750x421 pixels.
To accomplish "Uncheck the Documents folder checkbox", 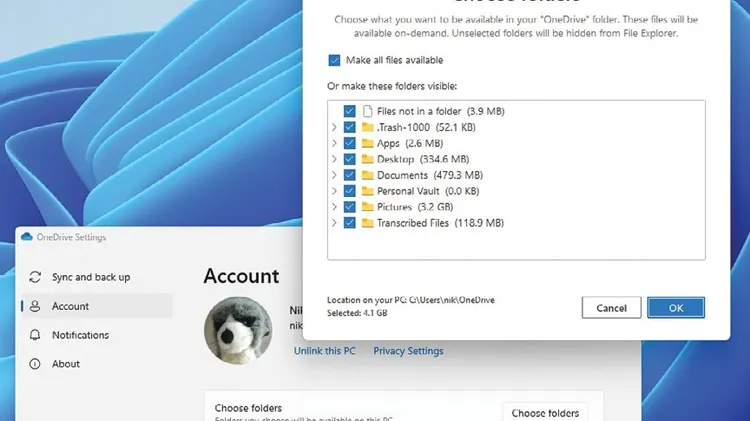I will (x=350, y=175).
